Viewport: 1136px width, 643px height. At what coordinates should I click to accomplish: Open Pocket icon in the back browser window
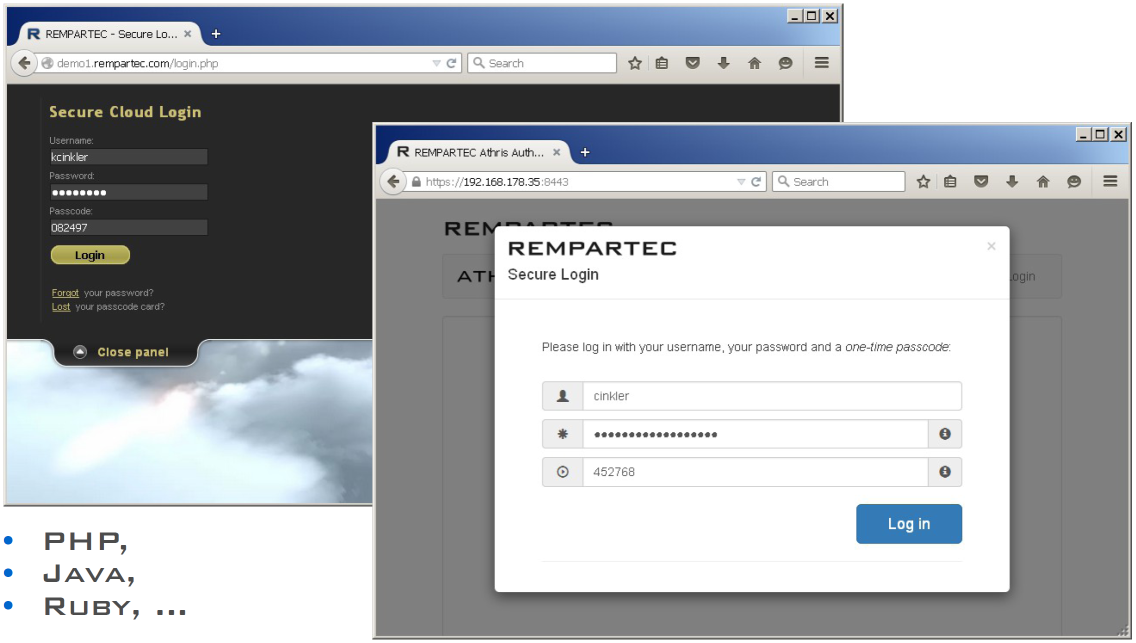click(693, 63)
